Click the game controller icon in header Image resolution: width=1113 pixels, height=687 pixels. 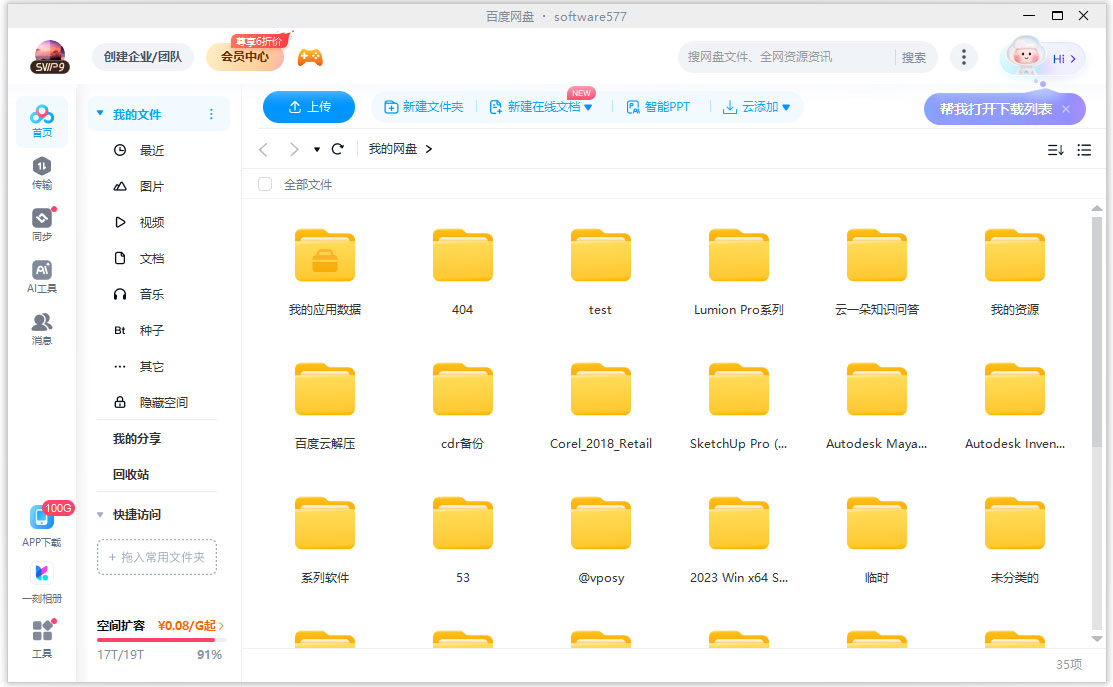[310, 57]
